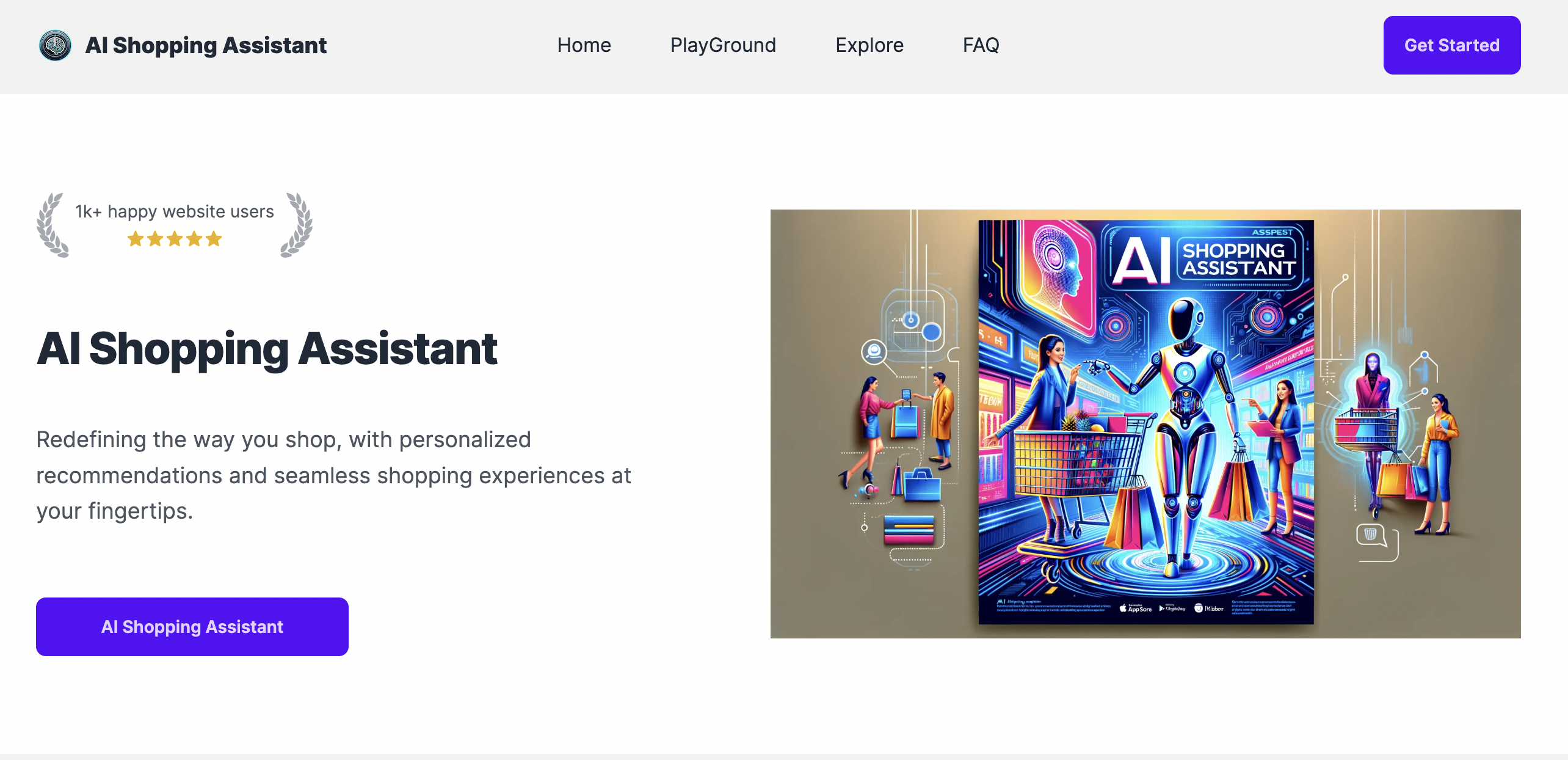Click the Redefining the way you shop paragraph

(333, 475)
